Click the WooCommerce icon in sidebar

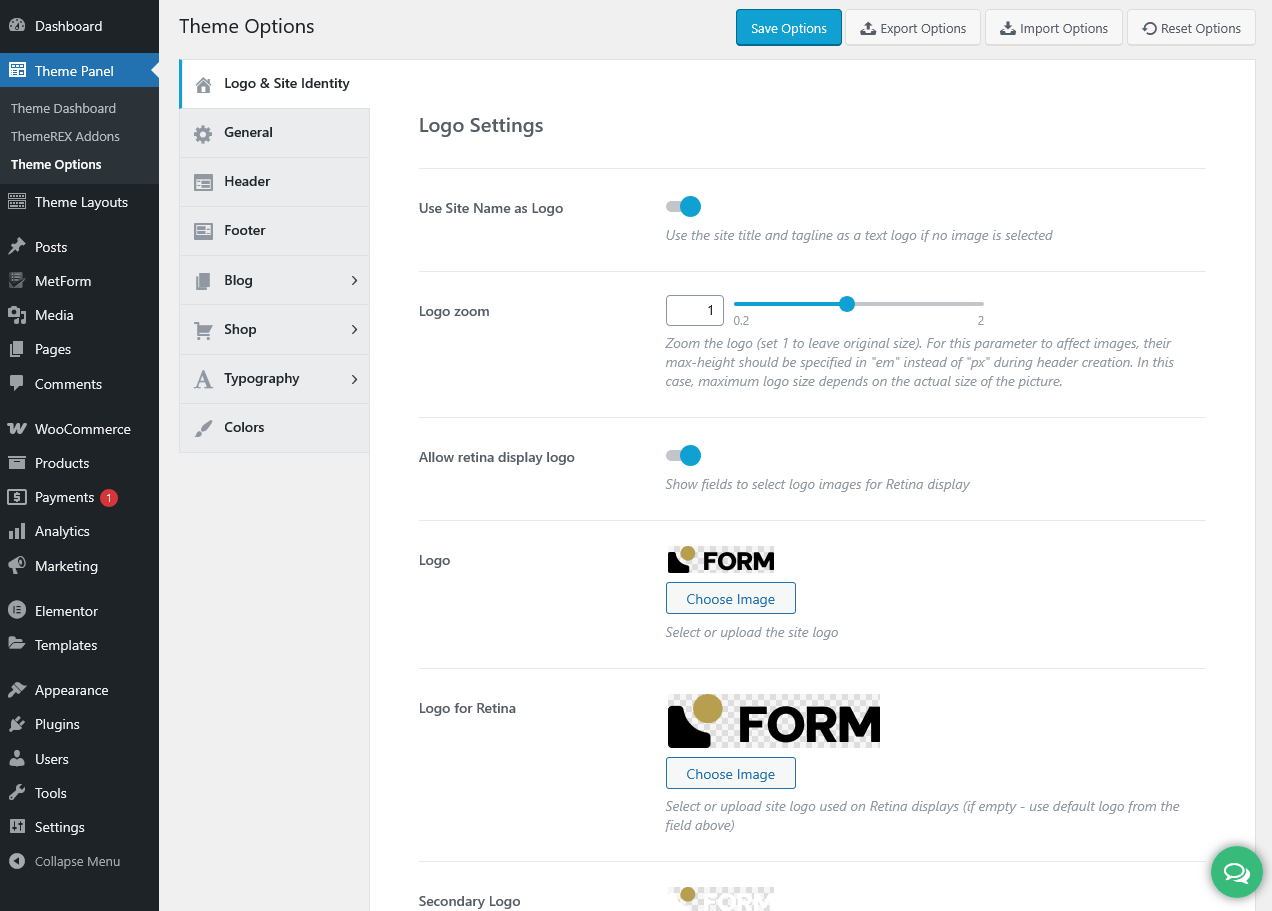(x=17, y=429)
